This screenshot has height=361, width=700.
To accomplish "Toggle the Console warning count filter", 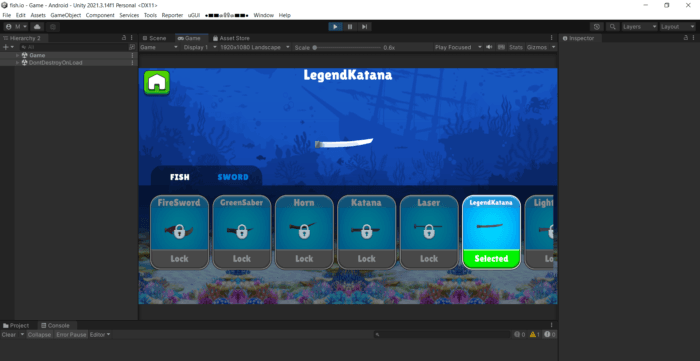I will point(534,335).
